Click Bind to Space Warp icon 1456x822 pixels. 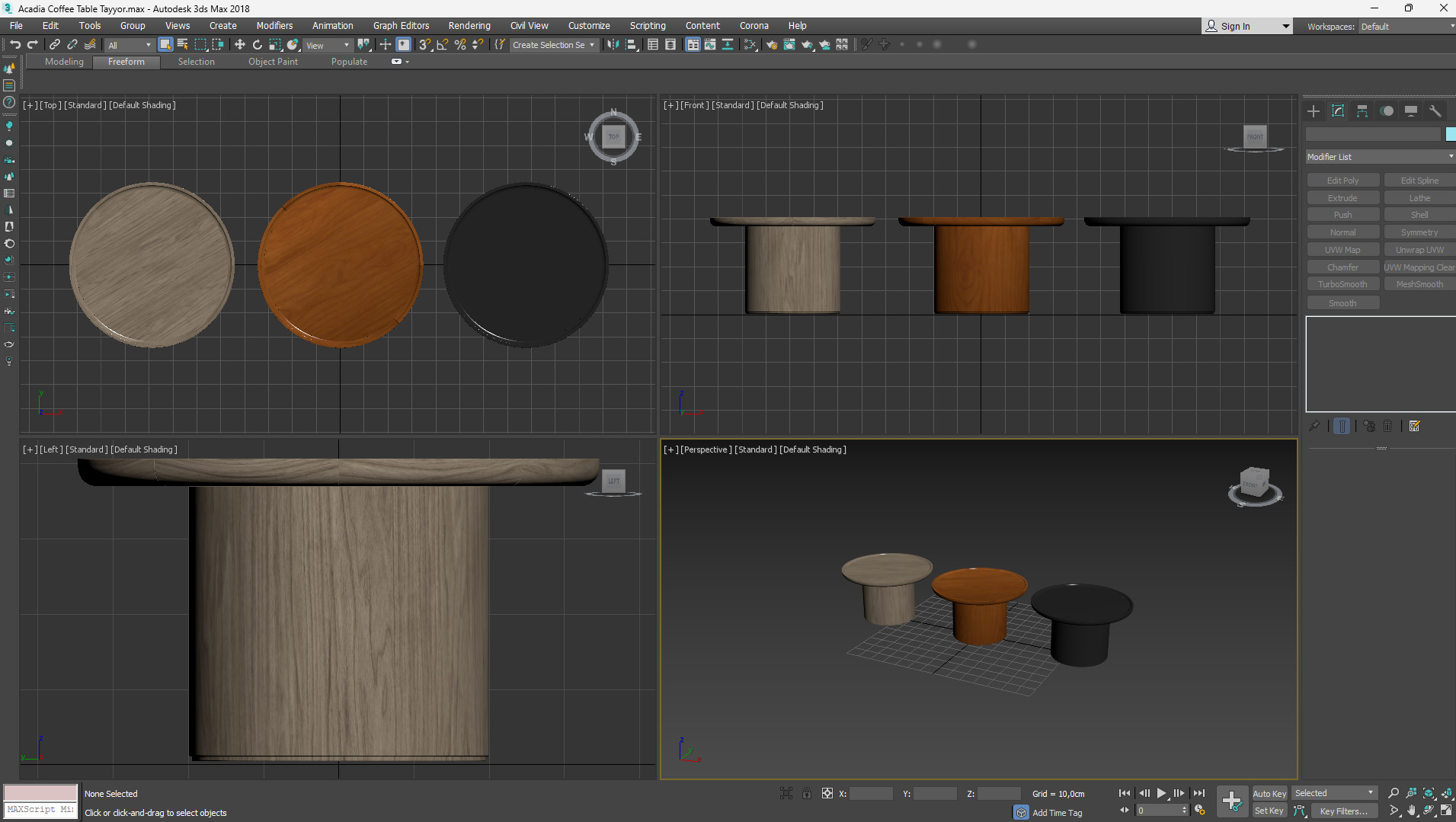90,45
